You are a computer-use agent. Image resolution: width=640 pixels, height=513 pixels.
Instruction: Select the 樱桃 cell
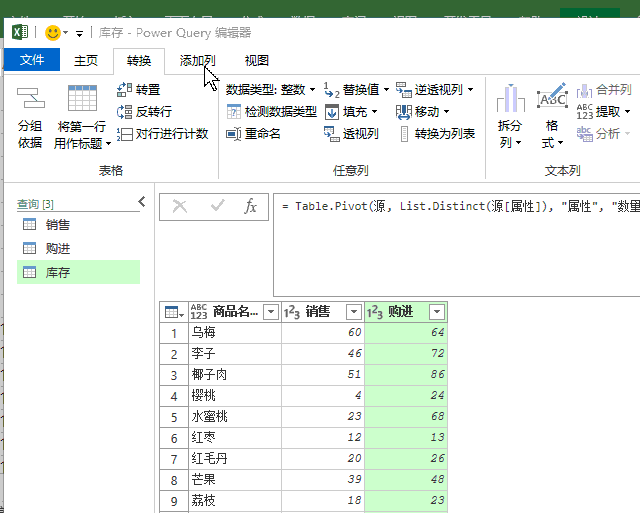(235, 395)
